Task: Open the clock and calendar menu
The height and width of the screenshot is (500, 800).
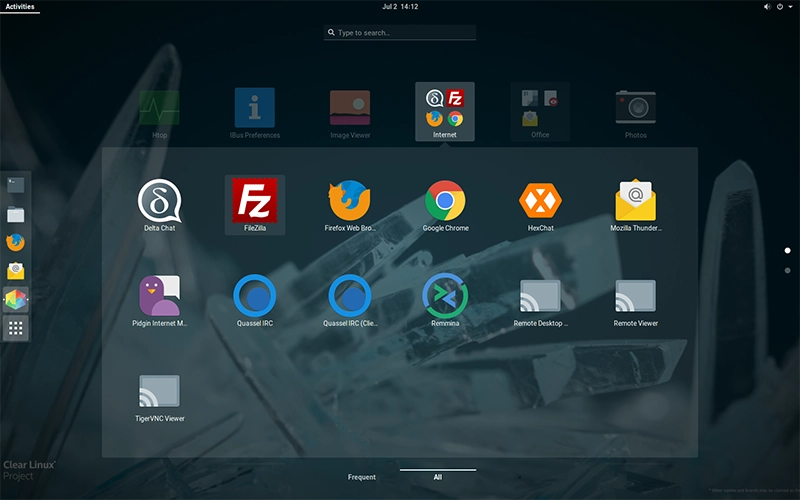Action: [x=400, y=7]
